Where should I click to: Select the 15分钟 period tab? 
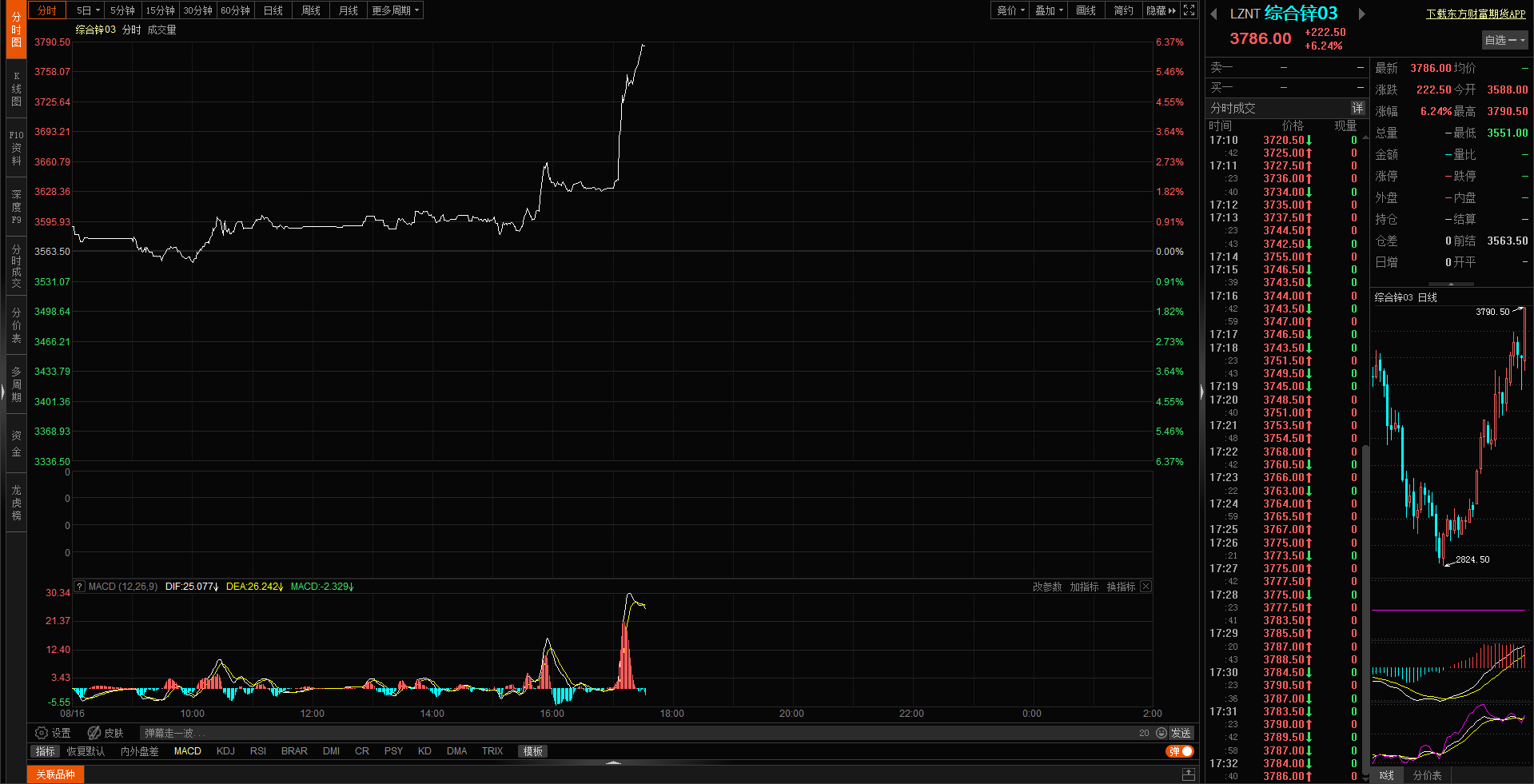point(160,10)
